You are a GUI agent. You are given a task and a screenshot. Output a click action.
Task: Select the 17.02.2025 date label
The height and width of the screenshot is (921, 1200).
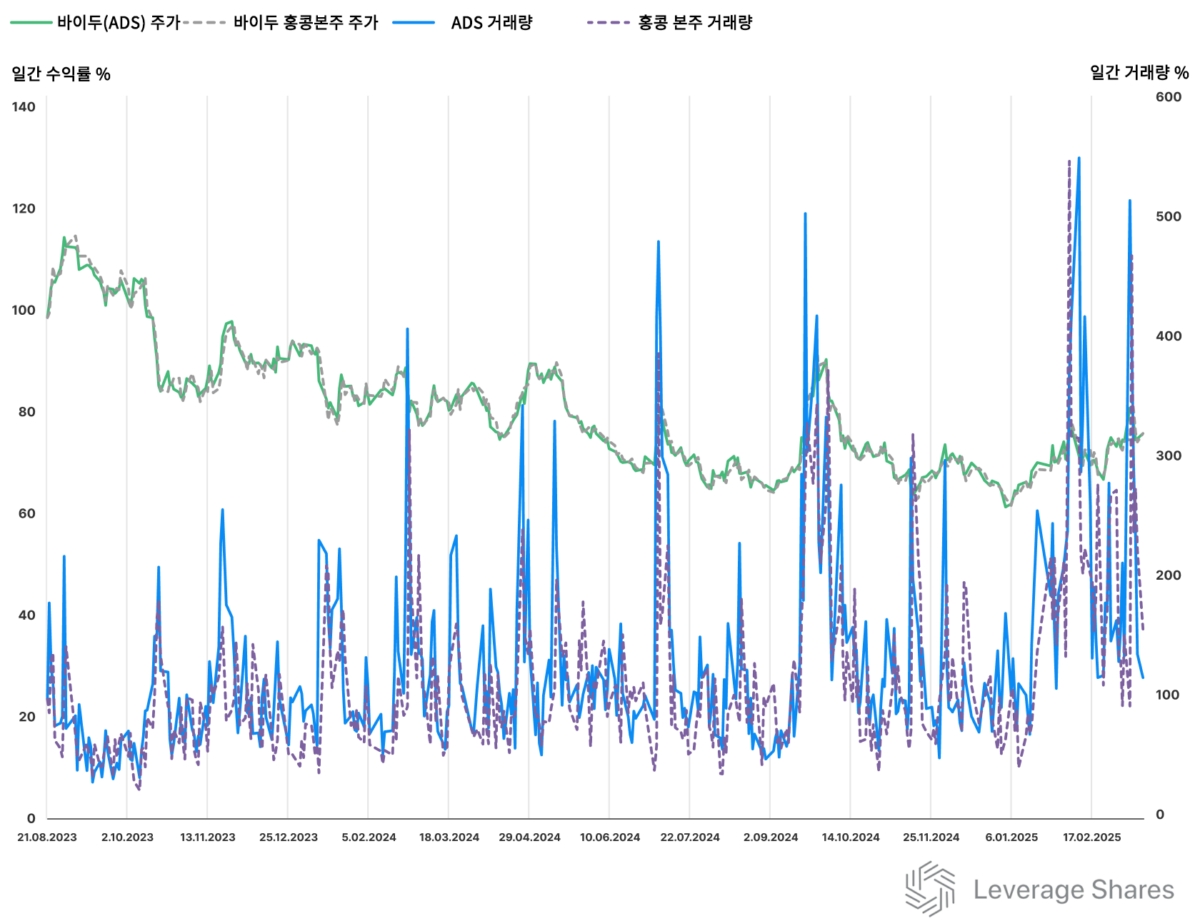(x=1091, y=837)
